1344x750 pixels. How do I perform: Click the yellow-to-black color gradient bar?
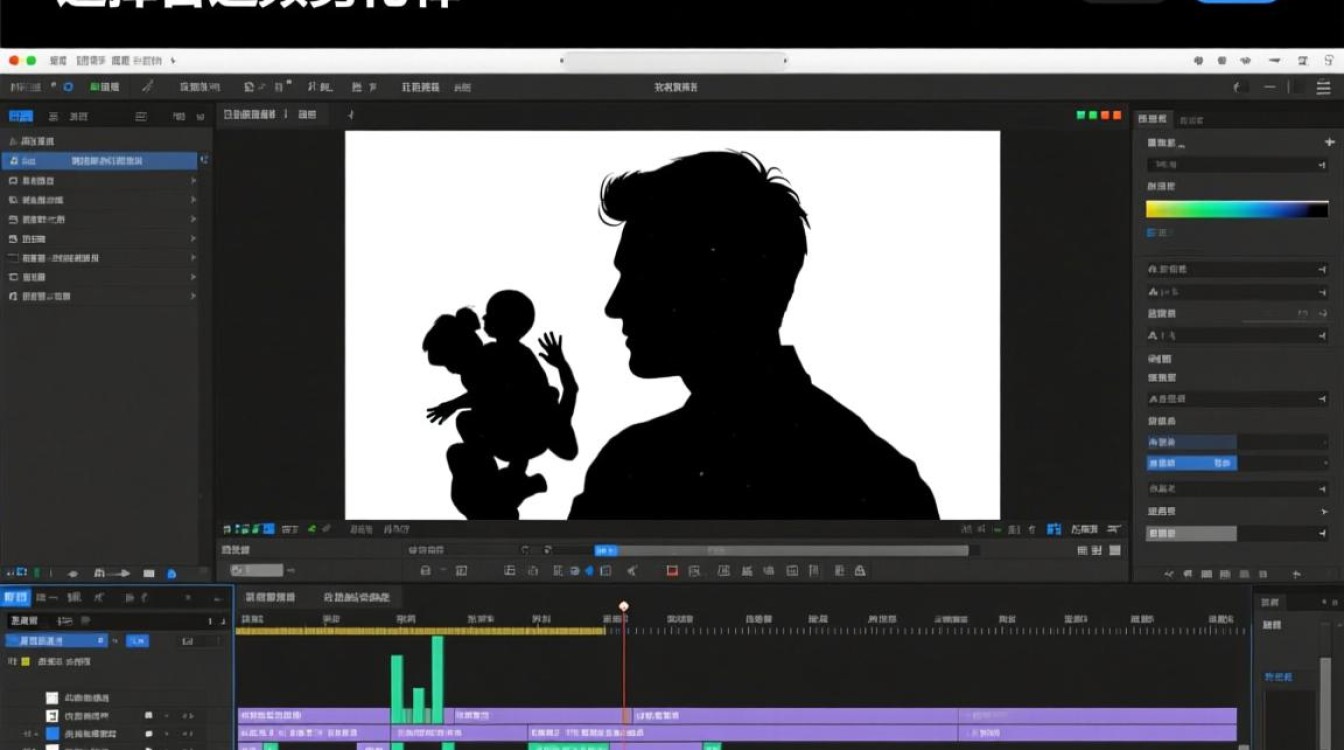(x=1237, y=210)
